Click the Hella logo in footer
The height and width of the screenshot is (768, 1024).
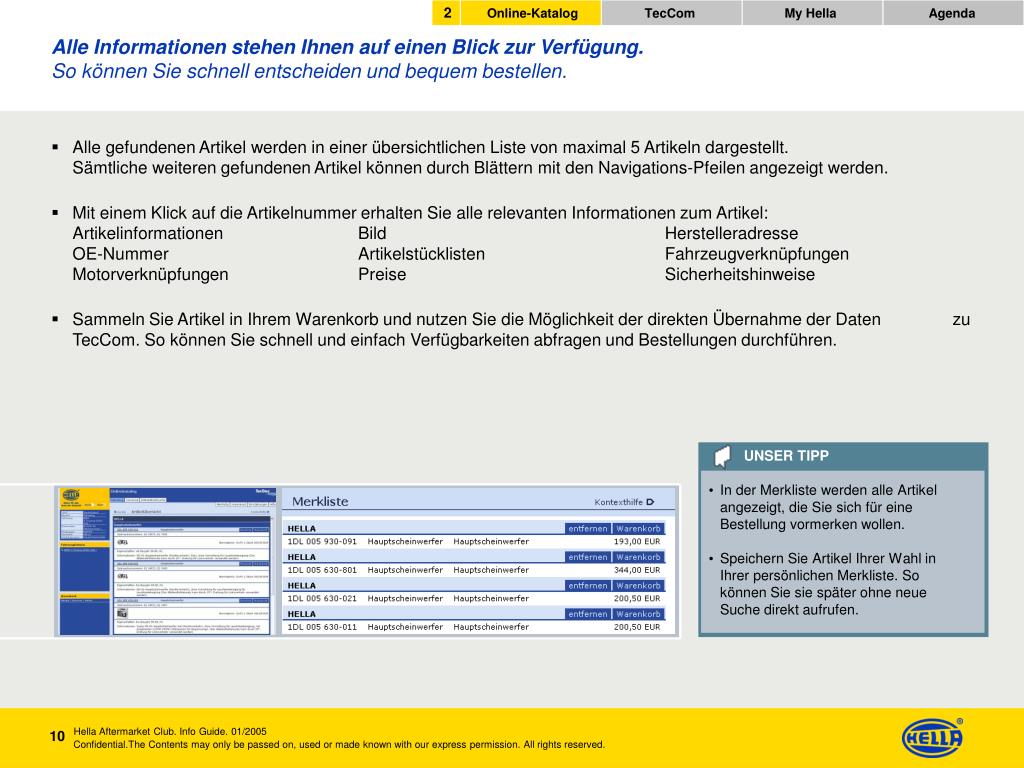(x=933, y=738)
